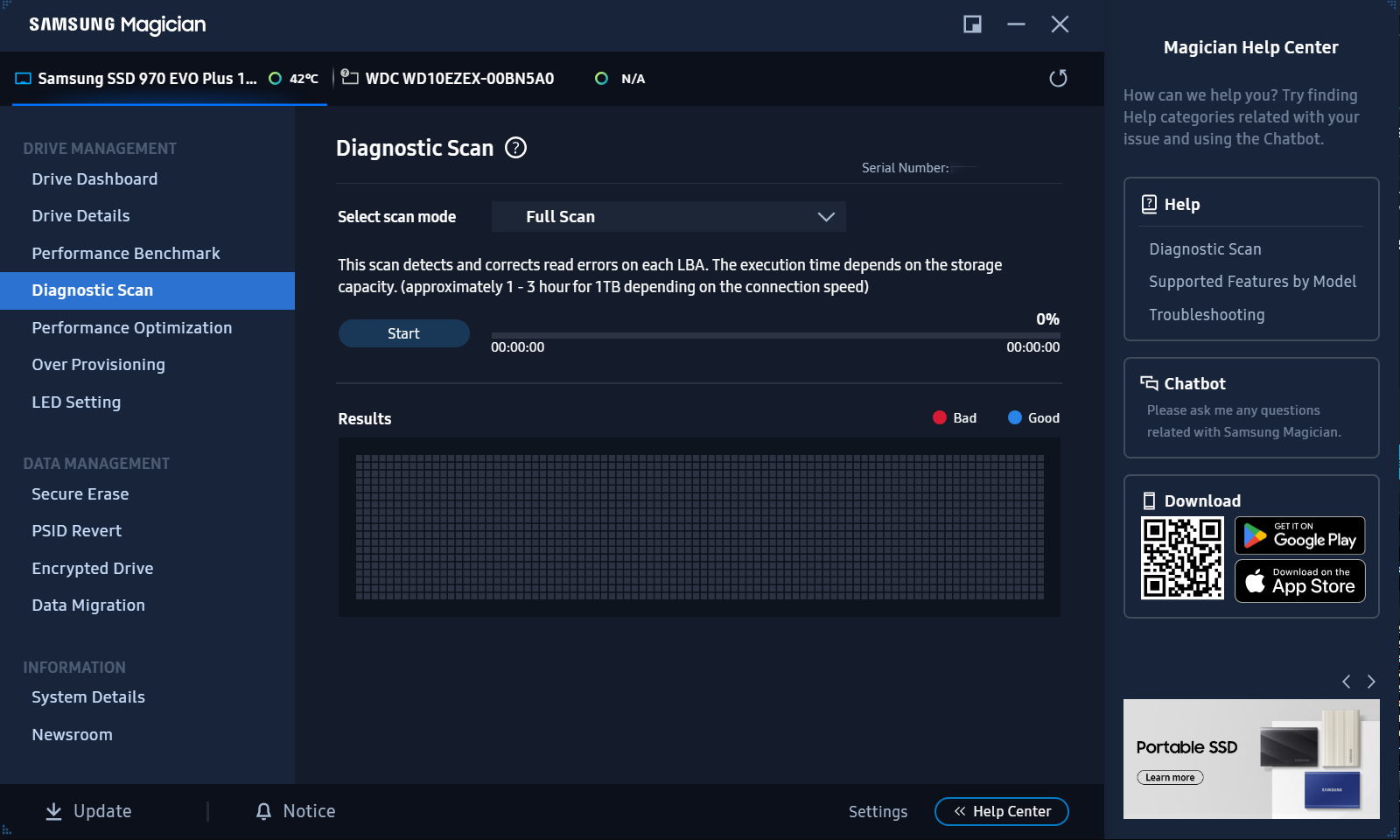Click the WDC drive status circle
Viewport: 1400px width, 840px height.
coord(601,79)
